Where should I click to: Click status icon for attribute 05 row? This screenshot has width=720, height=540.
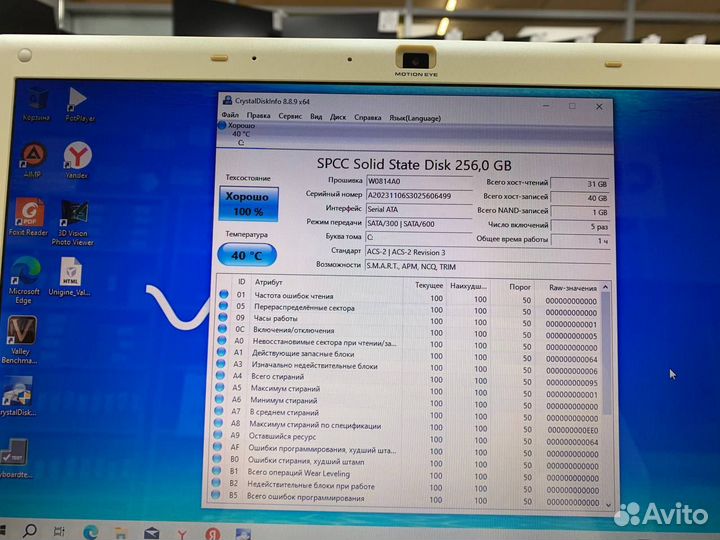pyautogui.click(x=224, y=305)
